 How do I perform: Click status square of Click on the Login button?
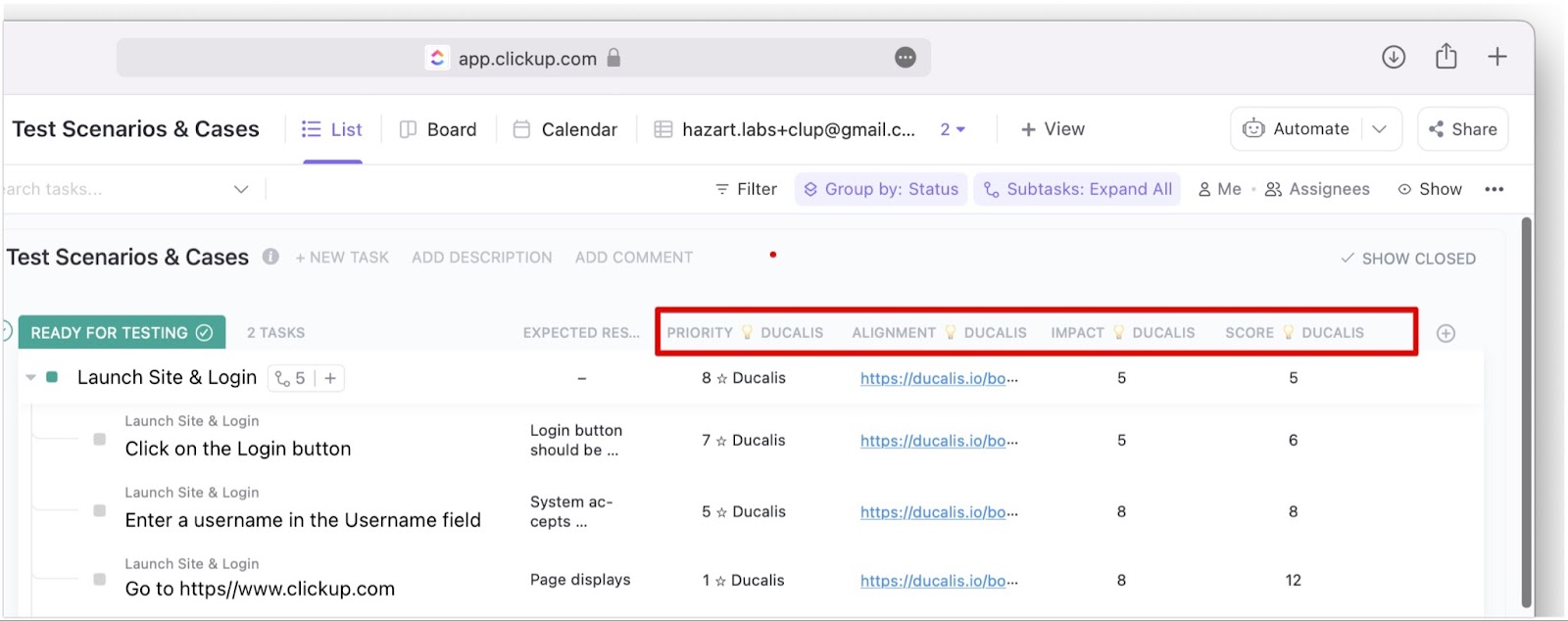[99, 439]
